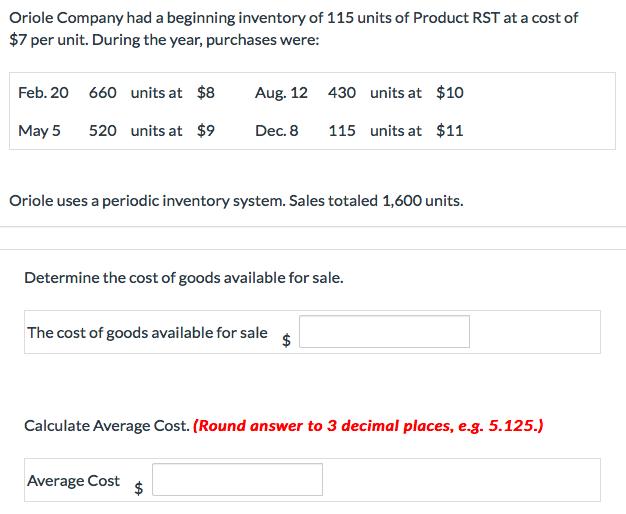Click the red rounding instruction text
The height and width of the screenshot is (514, 626).
pyautogui.click(x=367, y=426)
